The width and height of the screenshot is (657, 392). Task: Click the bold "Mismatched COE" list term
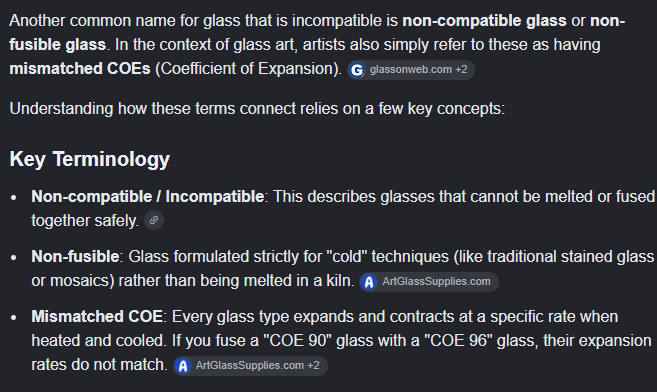(97, 317)
